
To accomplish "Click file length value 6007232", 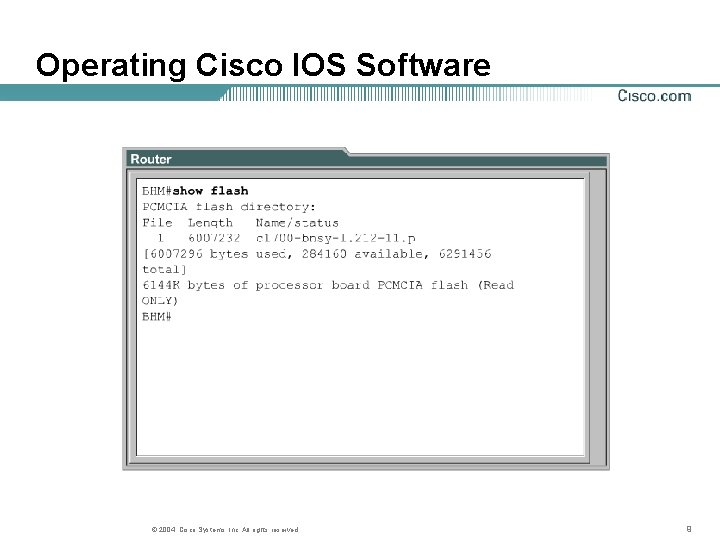I will 214,238.
